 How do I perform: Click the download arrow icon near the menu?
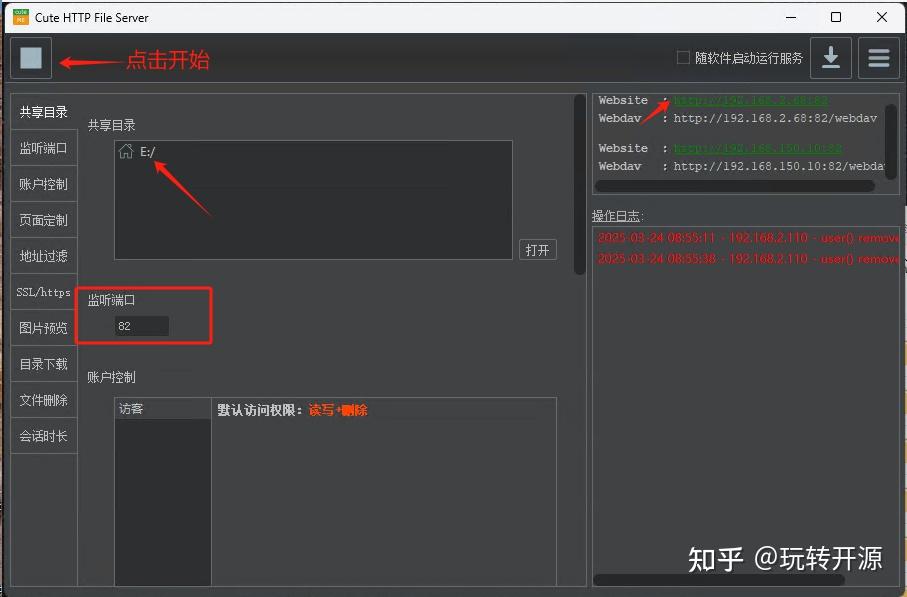pos(830,57)
